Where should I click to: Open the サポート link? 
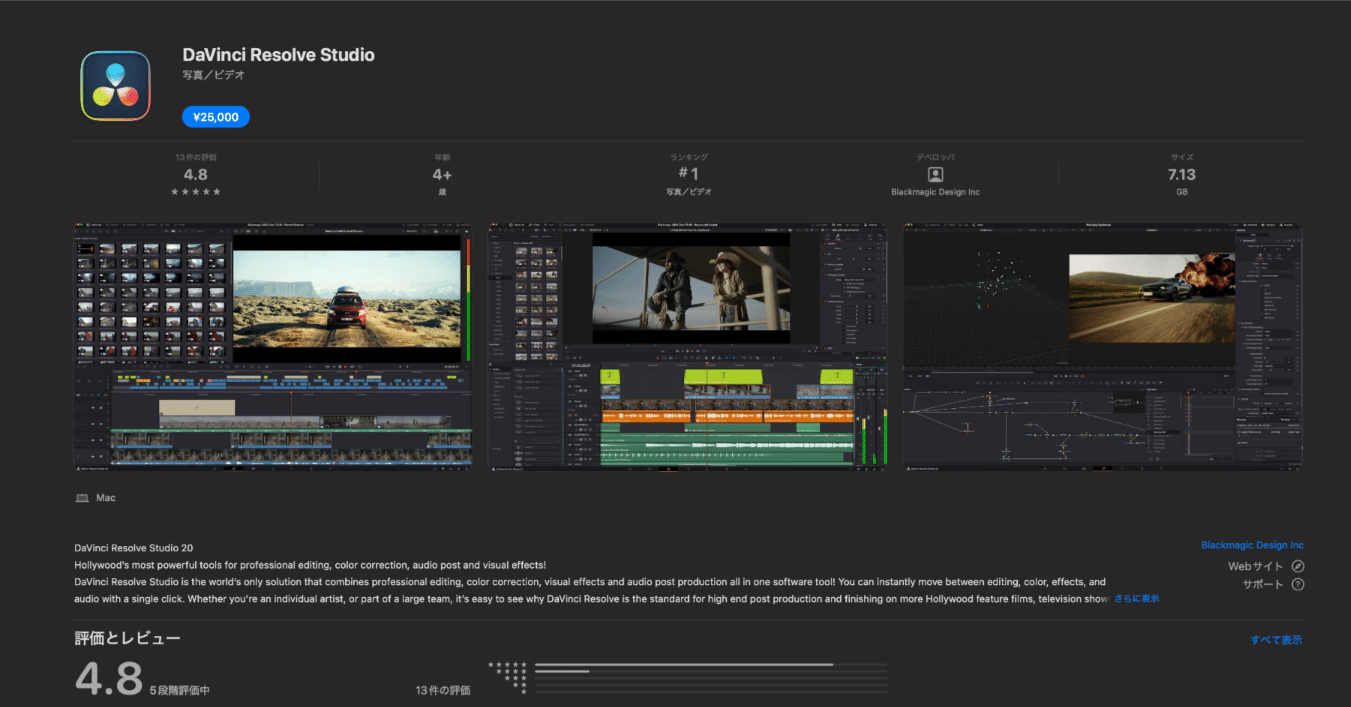tap(1263, 584)
